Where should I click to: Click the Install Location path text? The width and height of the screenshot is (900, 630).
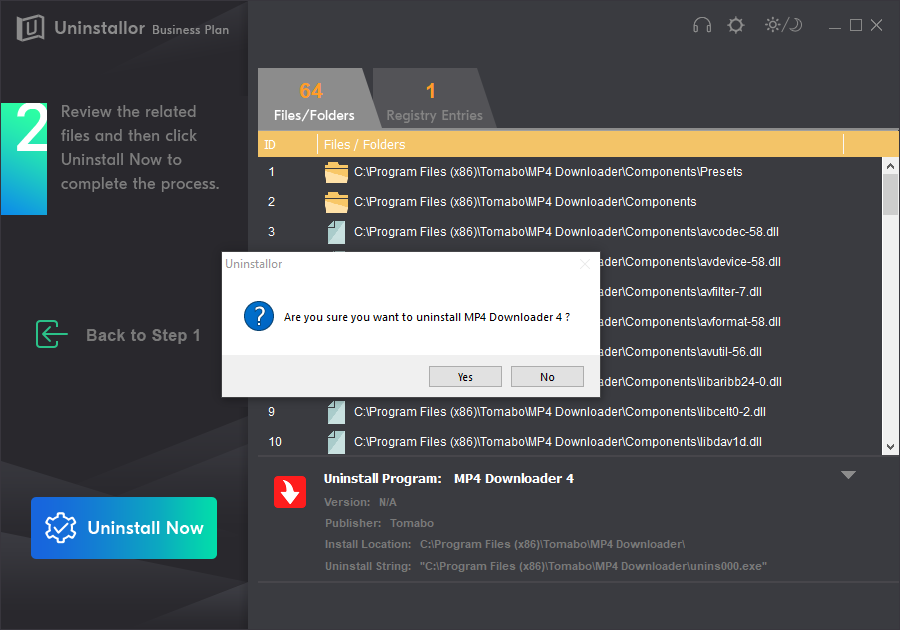coord(552,544)
